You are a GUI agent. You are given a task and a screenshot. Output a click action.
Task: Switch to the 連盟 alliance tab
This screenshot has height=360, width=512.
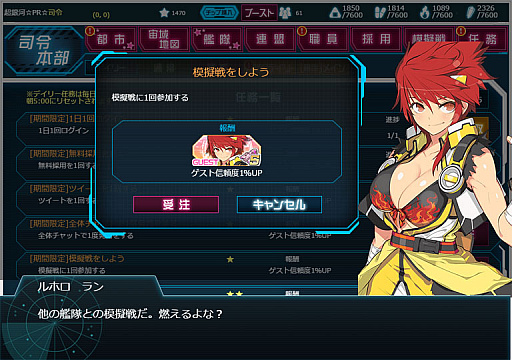point(270,39)
